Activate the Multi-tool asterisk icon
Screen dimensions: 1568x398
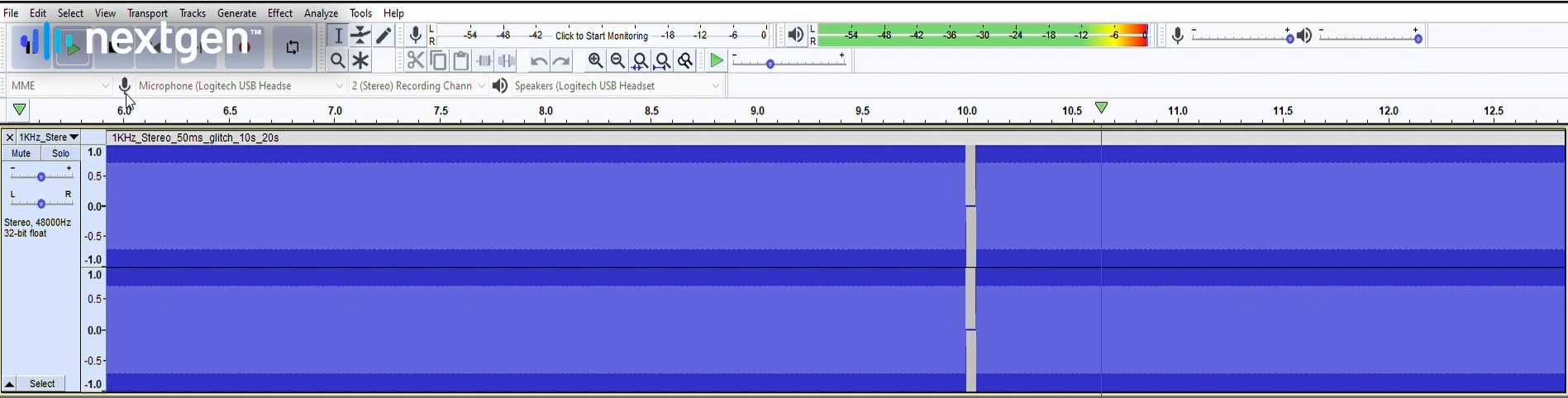coord(360,60)
